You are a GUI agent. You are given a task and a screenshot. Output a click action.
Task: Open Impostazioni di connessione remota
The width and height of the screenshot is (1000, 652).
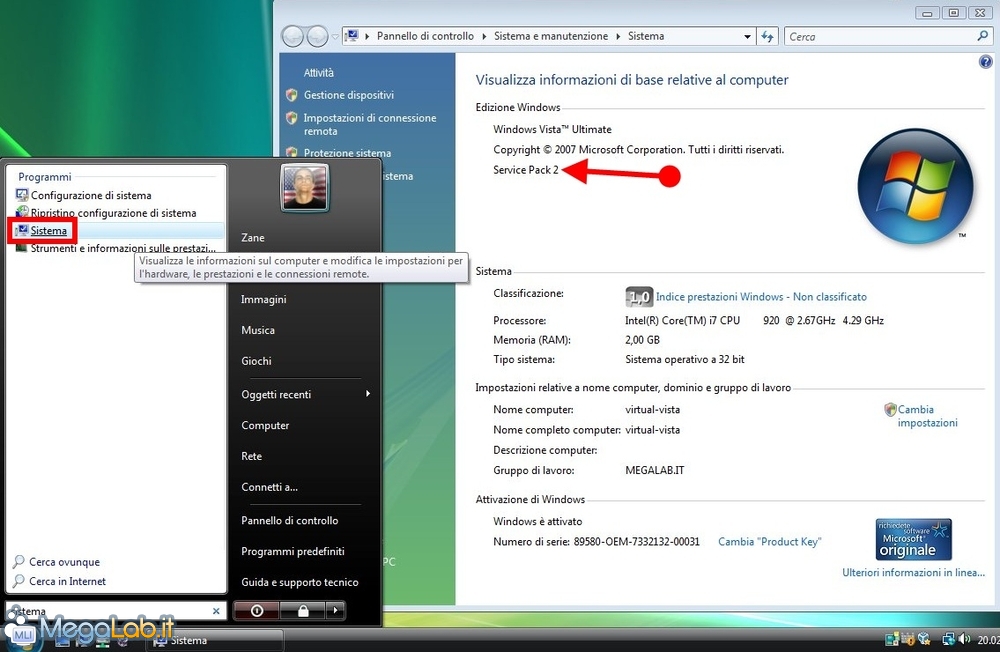pyautogui.click(x=370, y=124)
